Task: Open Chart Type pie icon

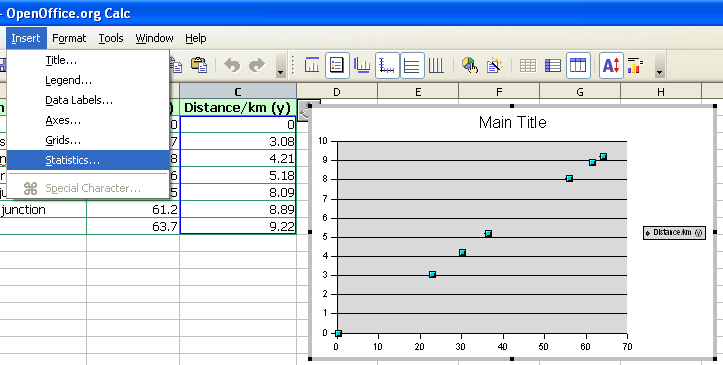Action: 469,65
